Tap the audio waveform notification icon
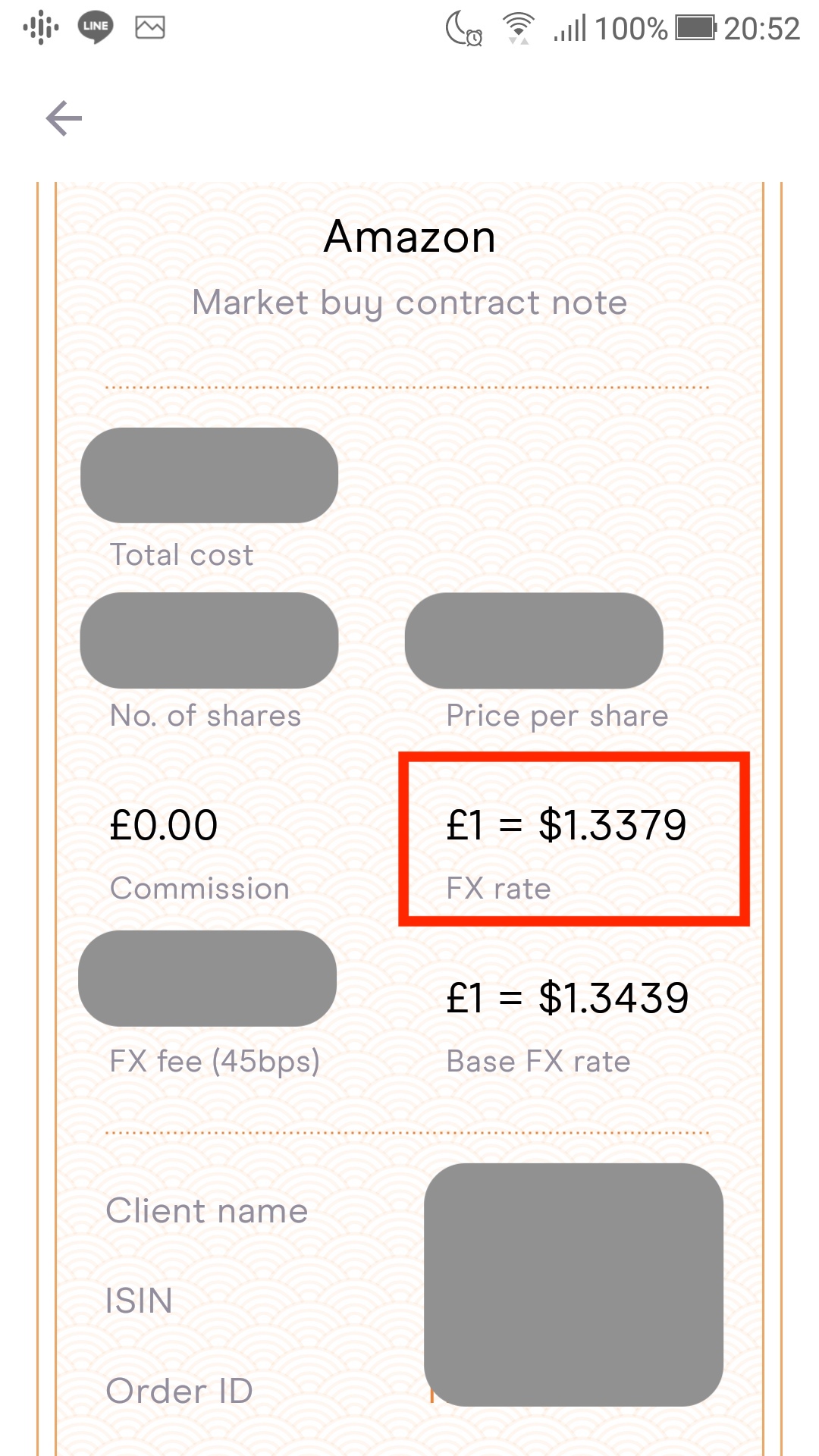Image resolution: width=819 pixels, height=1456 pixels. click(x=41, y=28)
